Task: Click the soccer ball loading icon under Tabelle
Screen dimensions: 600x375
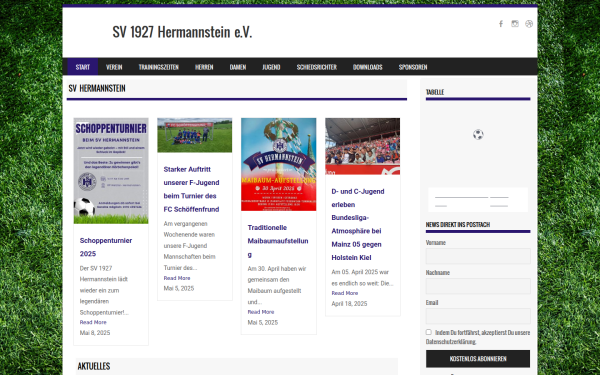Action: point(478,135)
